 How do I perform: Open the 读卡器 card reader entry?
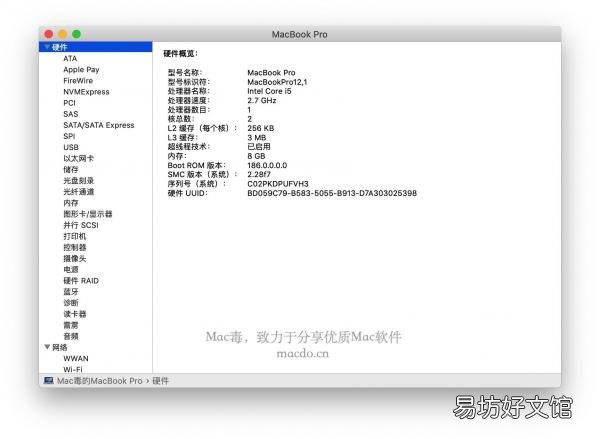click(x=75, y=314)
